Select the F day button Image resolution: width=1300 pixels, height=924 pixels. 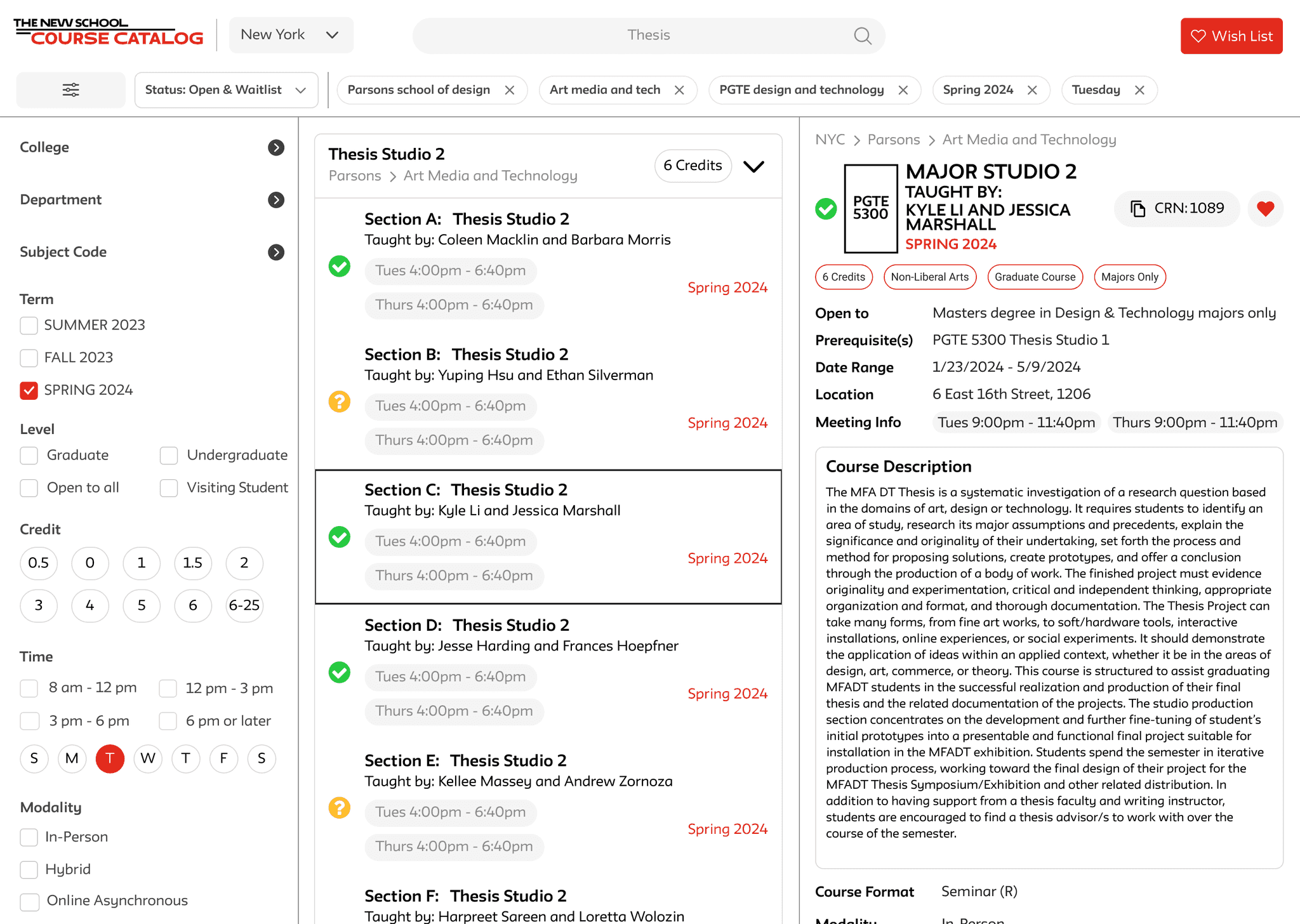pyautogui.click(x=223, y=758)
